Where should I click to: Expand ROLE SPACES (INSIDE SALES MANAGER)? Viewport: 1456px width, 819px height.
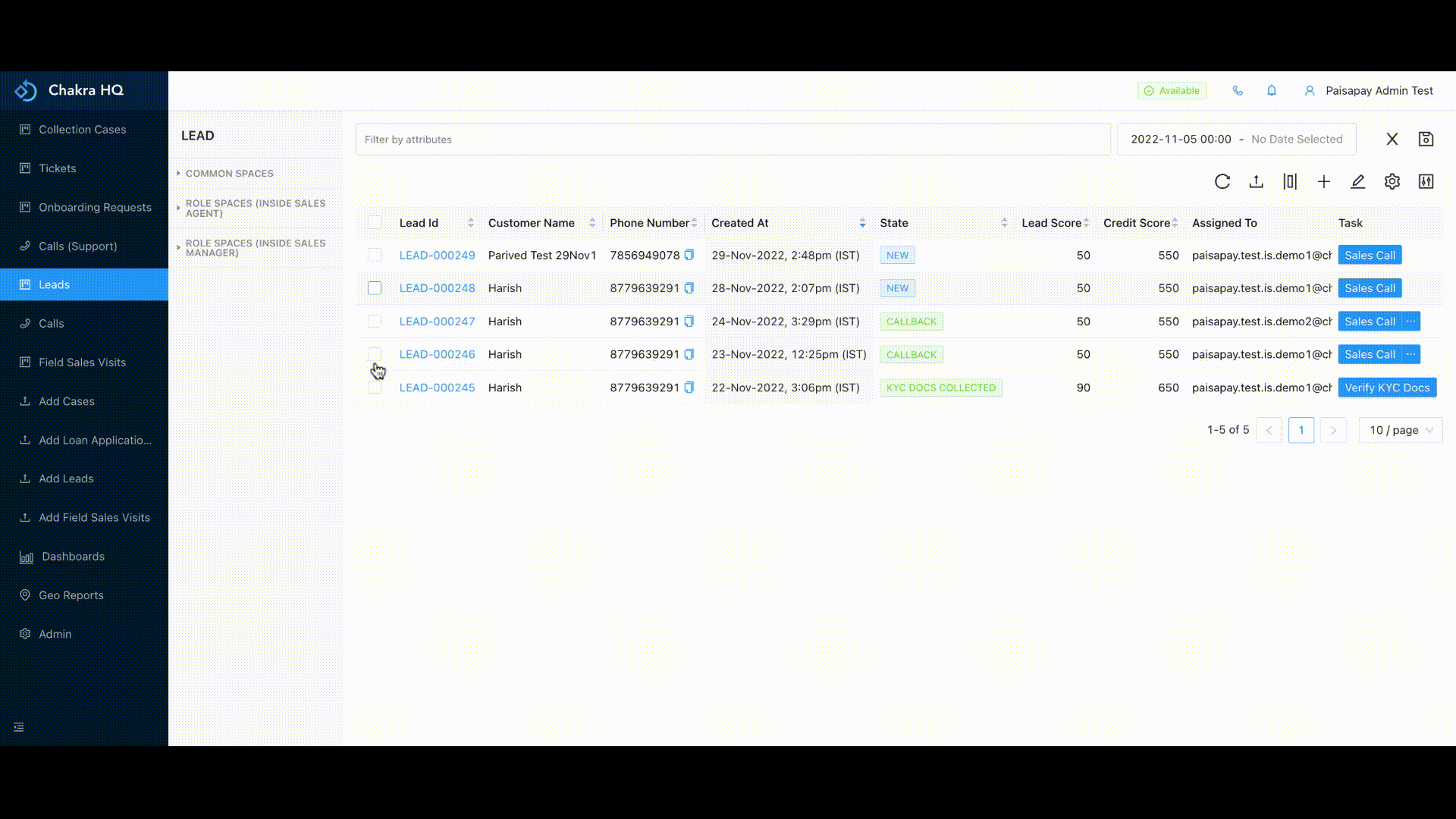coord(255,248)
